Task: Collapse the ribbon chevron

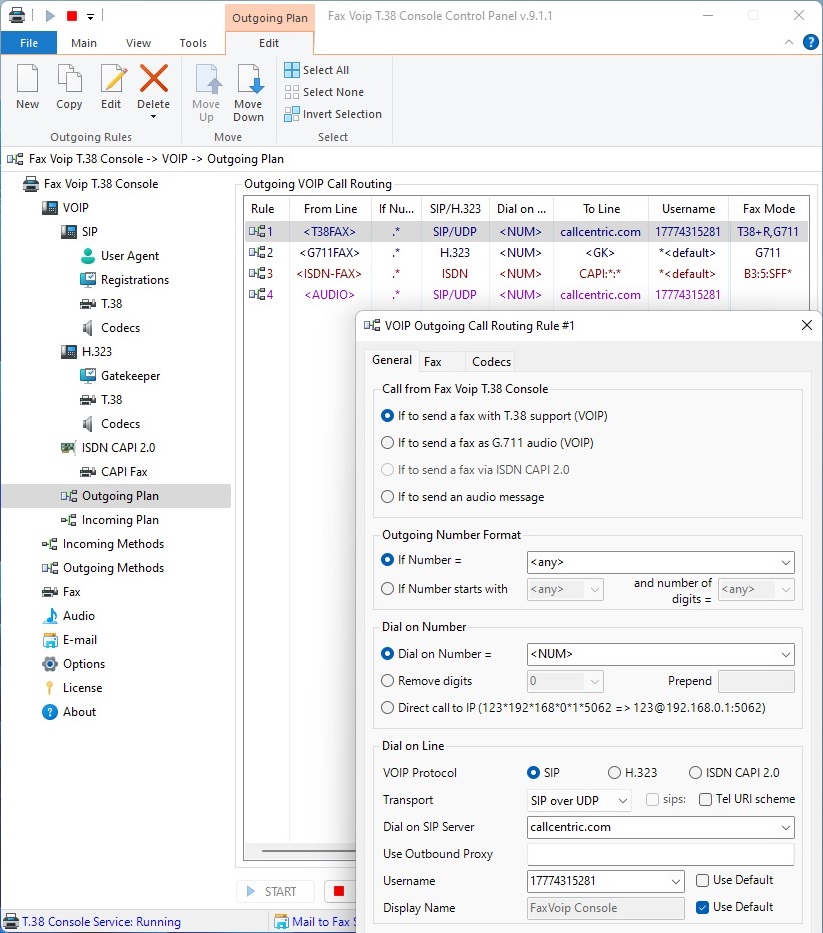Action: tap(788, 42)
